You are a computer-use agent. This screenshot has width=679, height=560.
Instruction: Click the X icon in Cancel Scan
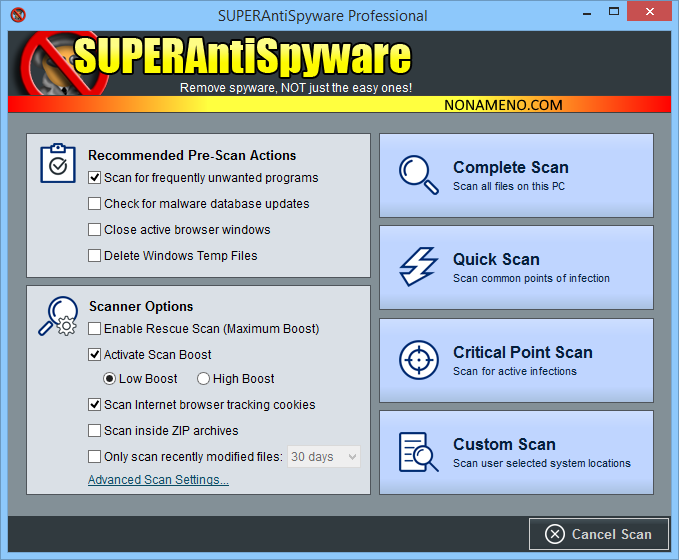(x=553, y=534)
